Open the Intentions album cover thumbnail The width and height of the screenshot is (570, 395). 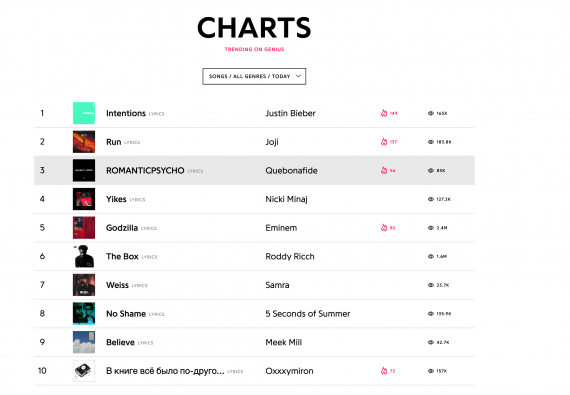(84, 113)
